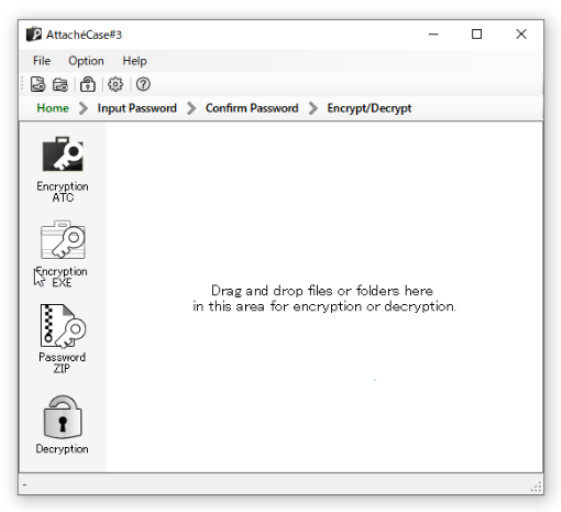
Task: Go to the Input Password step
Action: coord(137,108)
